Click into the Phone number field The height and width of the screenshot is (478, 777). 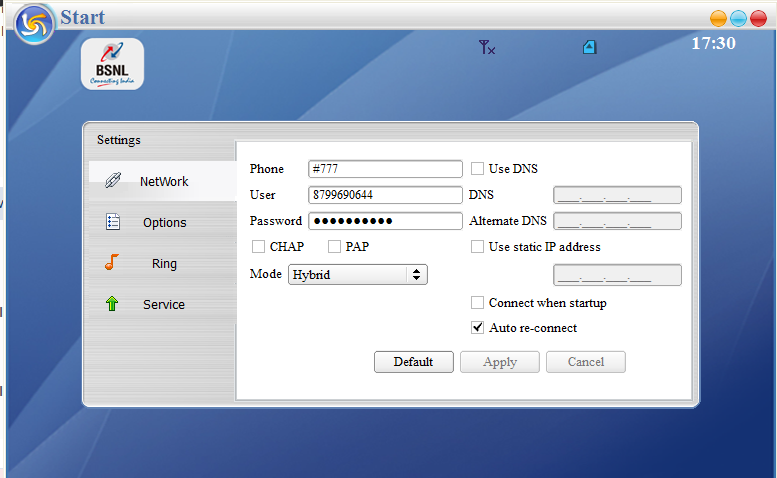[385, 169]
